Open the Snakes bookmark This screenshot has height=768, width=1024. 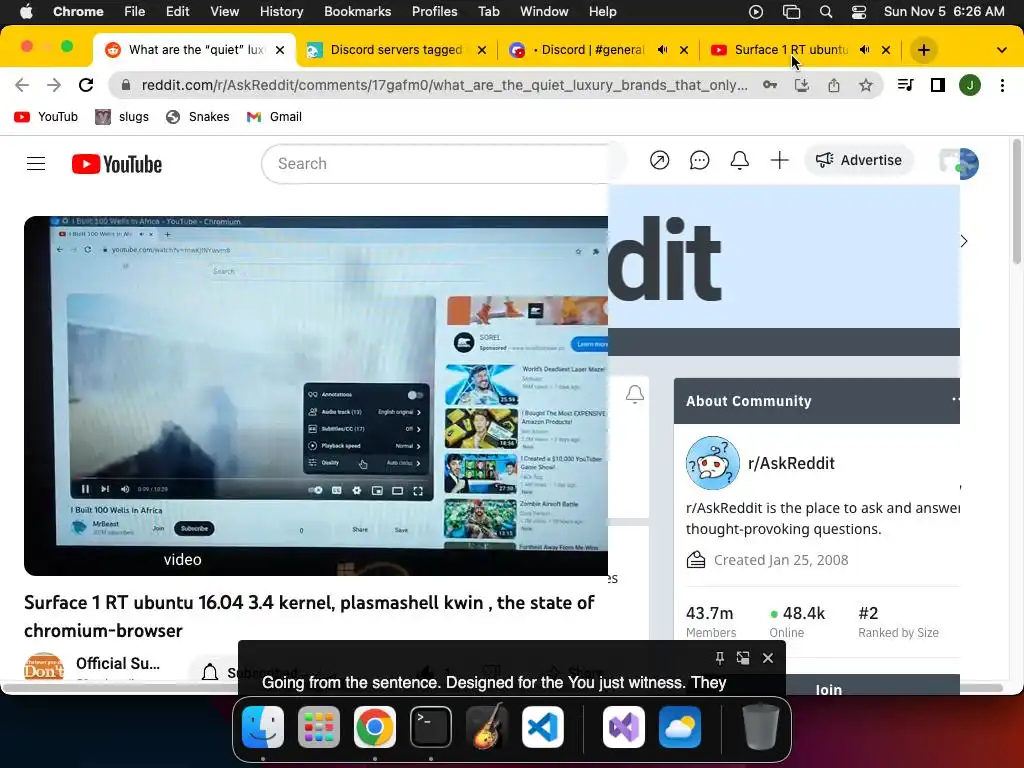[x=198, y=116]
